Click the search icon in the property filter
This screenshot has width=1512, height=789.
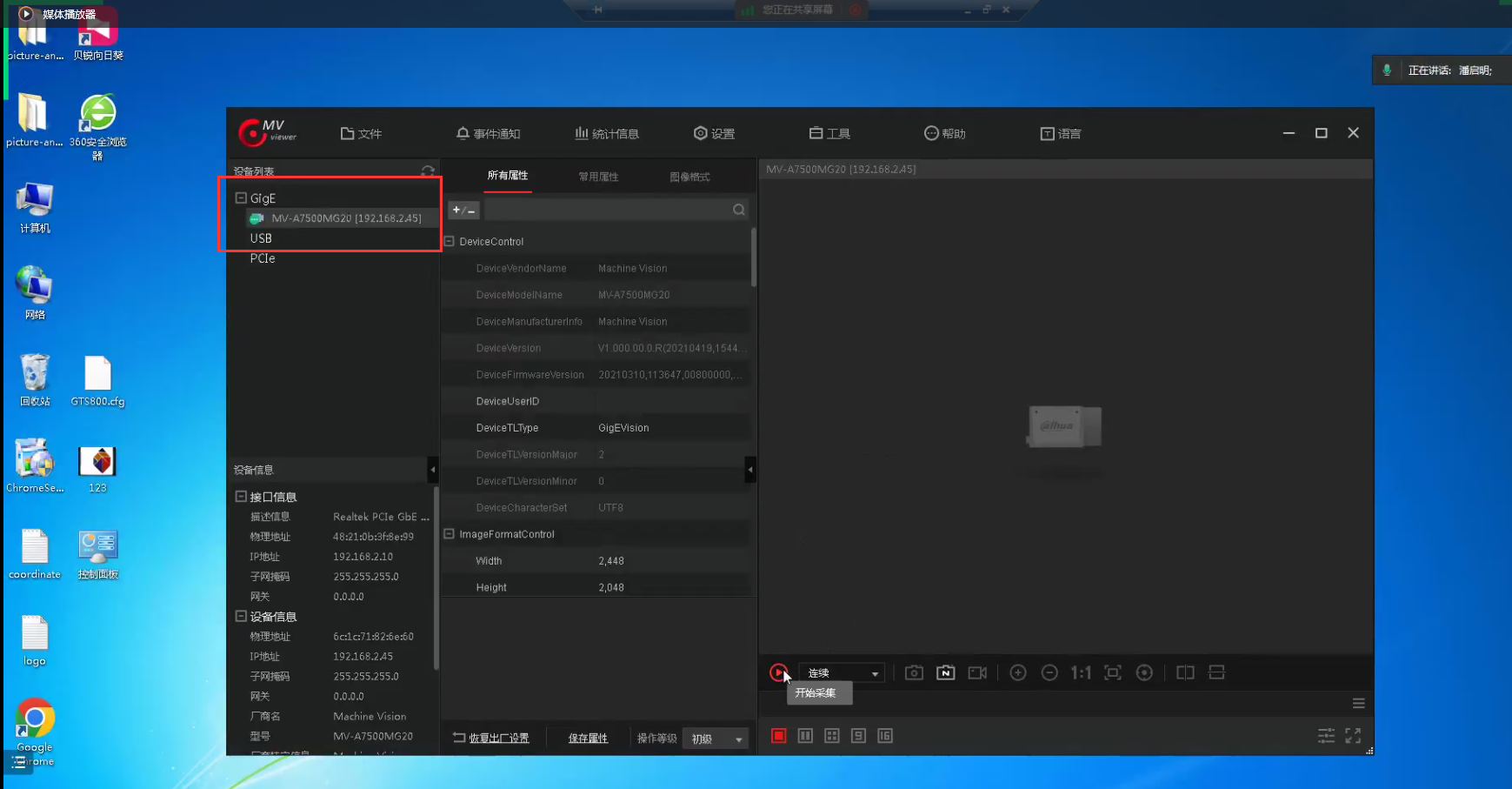tap(738, 210)
